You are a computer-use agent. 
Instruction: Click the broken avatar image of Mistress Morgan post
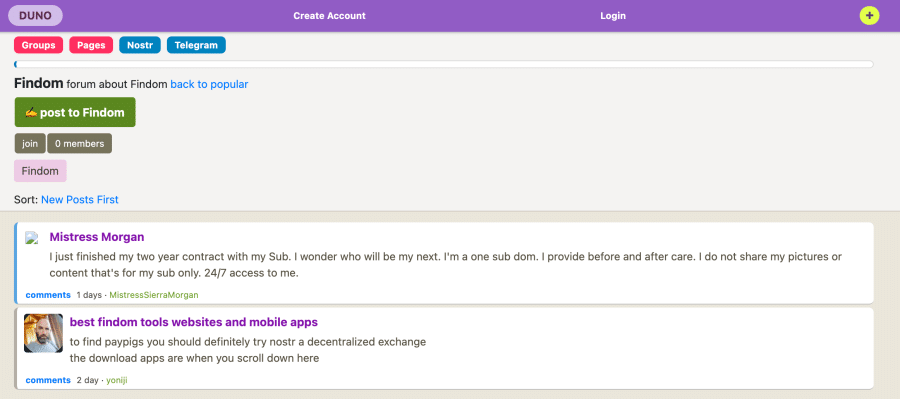(32, 238)
